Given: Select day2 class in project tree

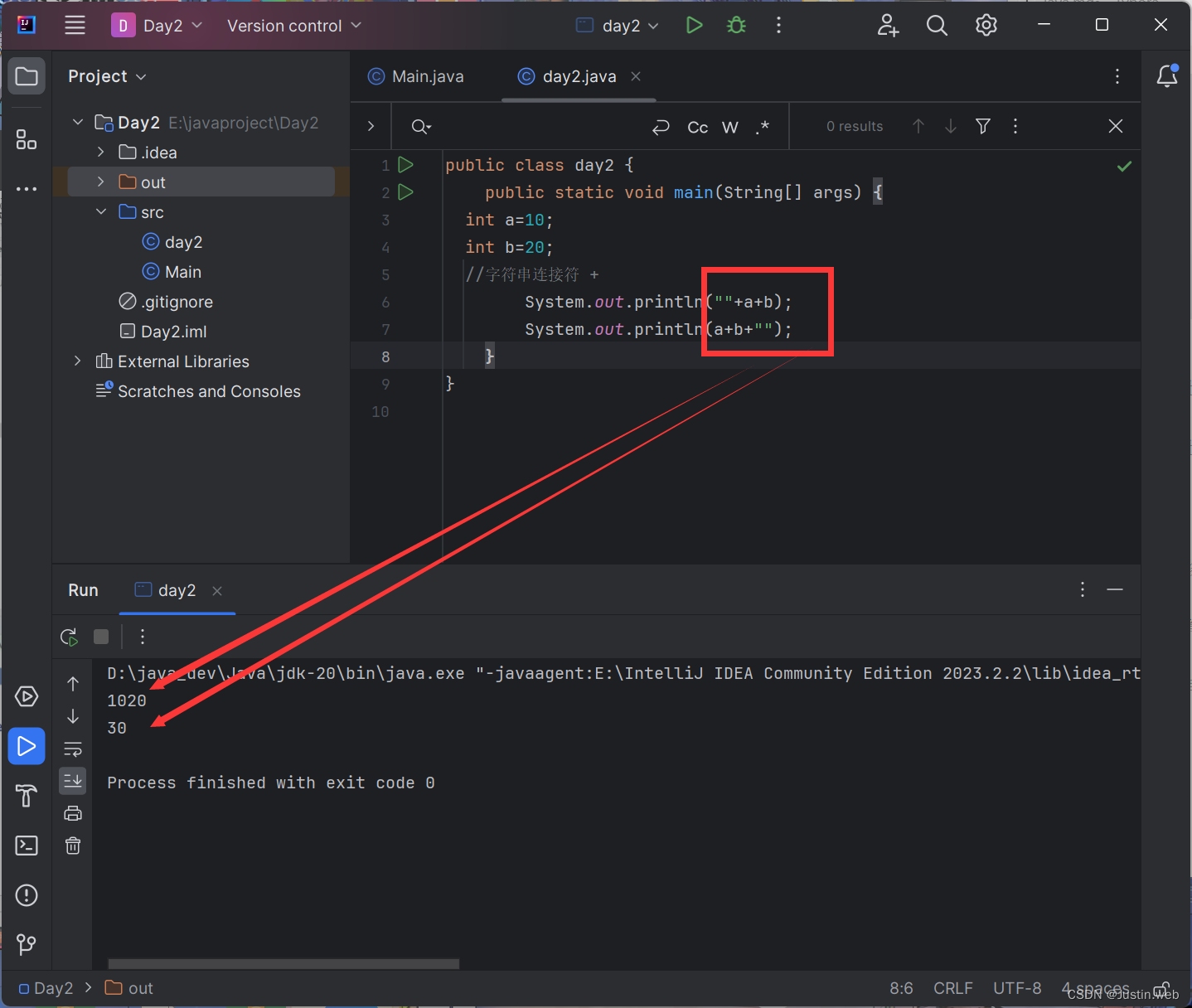Looking at the screenshot, I should pos(172,242).
